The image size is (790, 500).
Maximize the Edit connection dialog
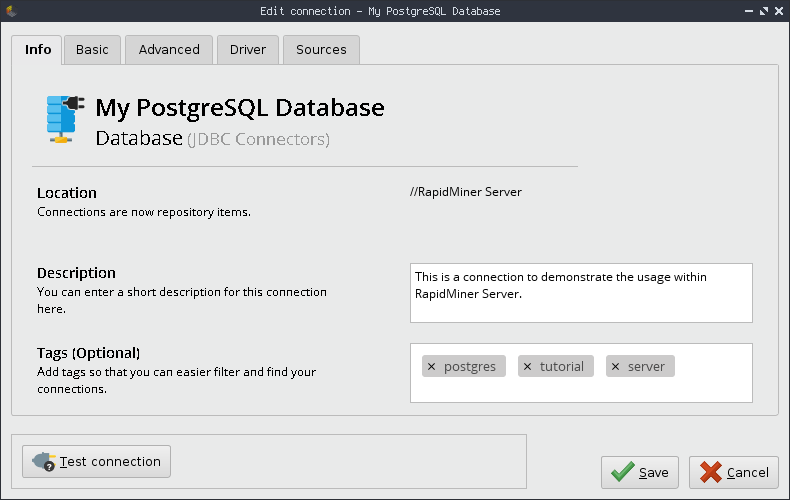[763, 11]
